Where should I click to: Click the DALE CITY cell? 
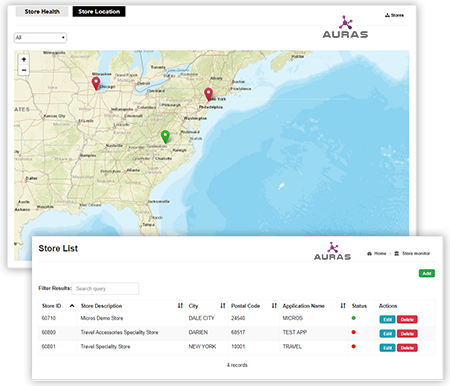pos(202,318)
